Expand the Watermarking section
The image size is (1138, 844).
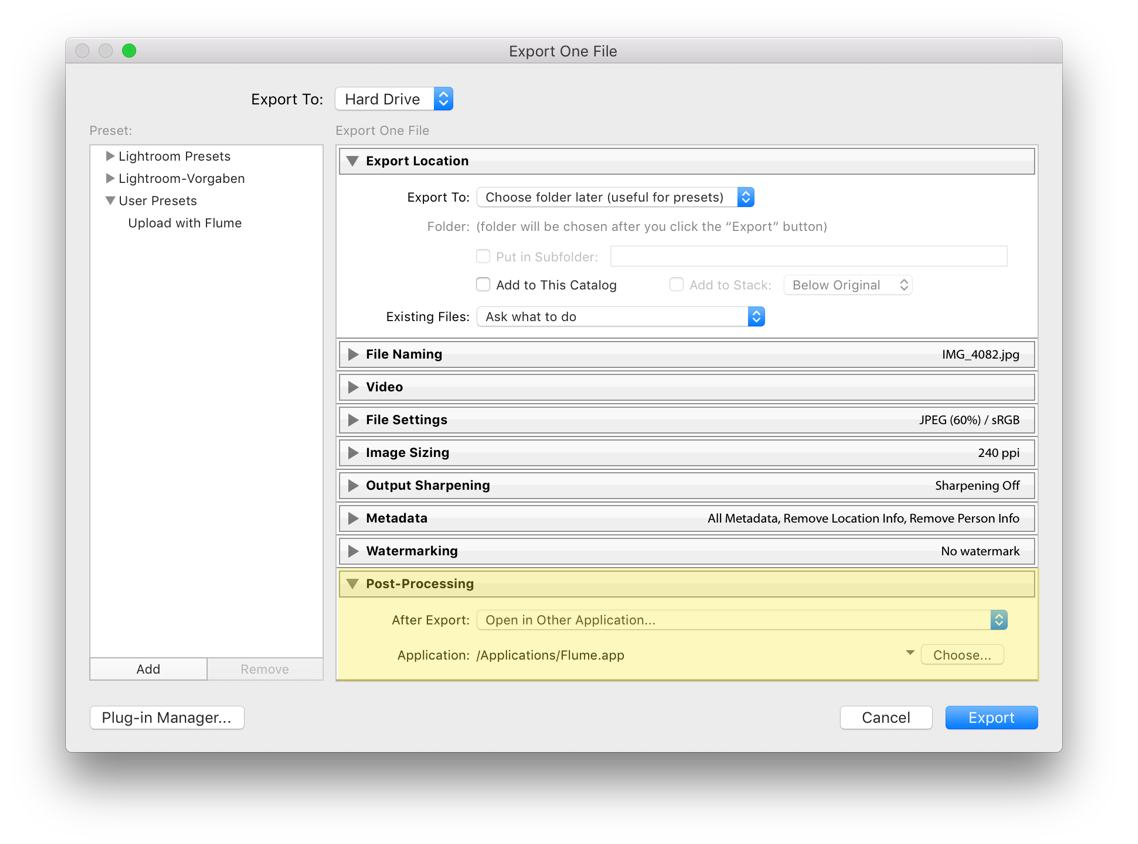353,551
